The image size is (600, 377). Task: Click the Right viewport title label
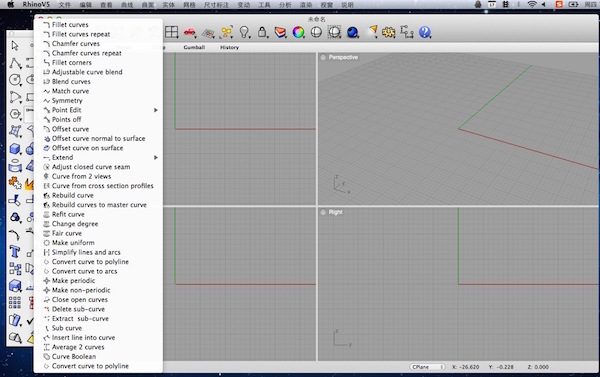point(335,212)
